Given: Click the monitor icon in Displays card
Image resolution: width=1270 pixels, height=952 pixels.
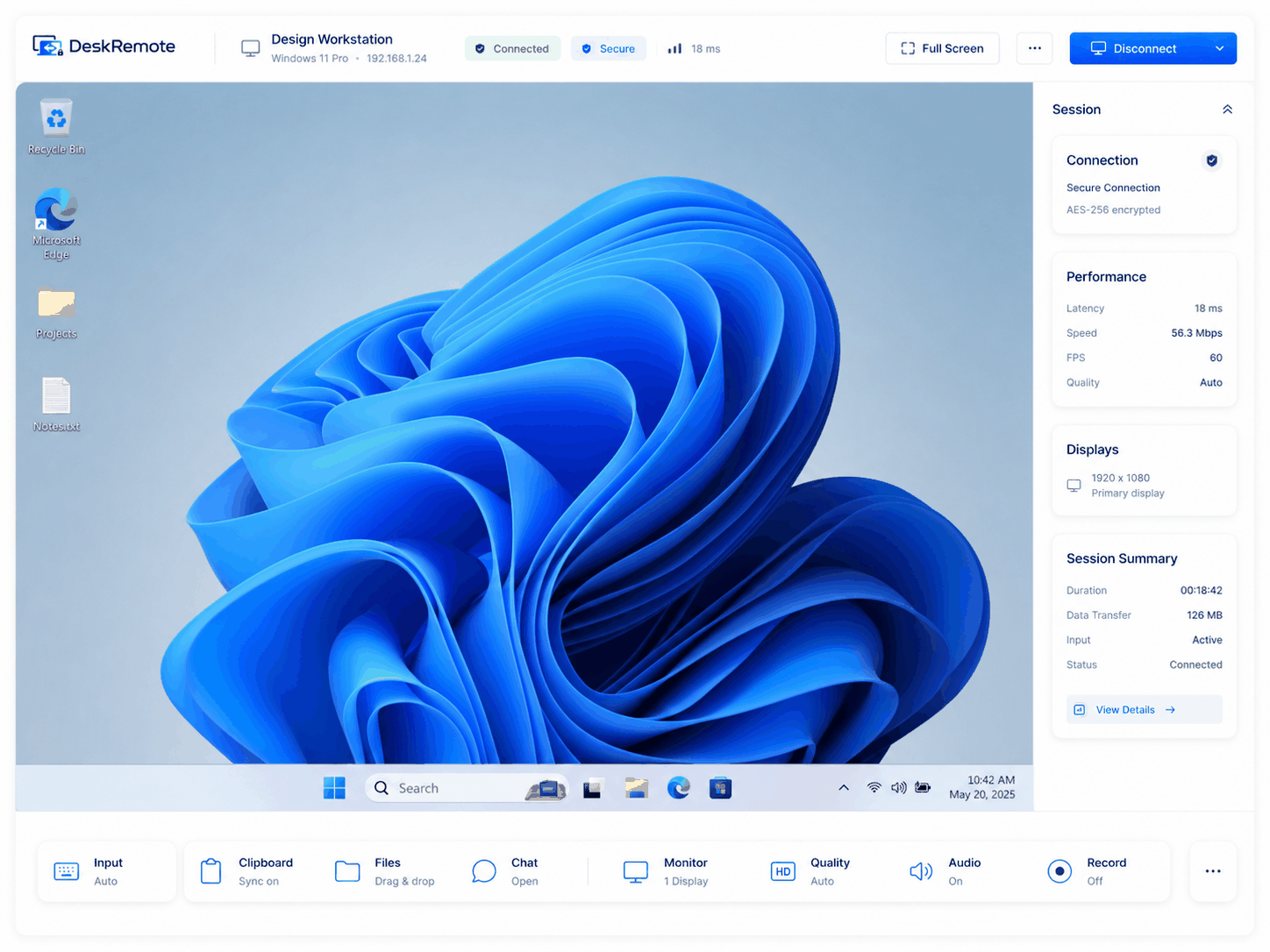Looking at the screenshot, I should pos(1074,486).
